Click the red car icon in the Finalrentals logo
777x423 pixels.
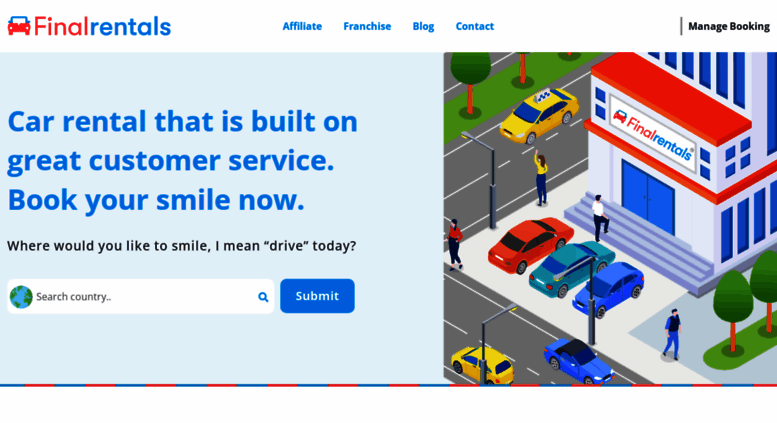19,26
